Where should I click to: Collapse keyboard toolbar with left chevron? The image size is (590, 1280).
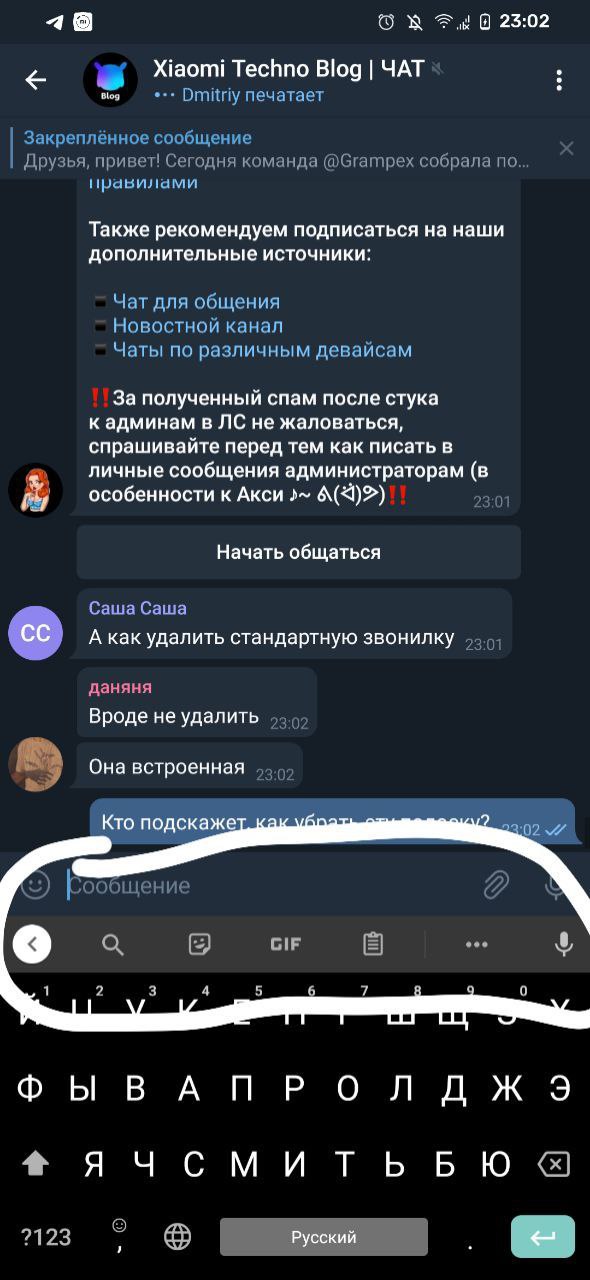pyautogui.click(x=32, y=944)
